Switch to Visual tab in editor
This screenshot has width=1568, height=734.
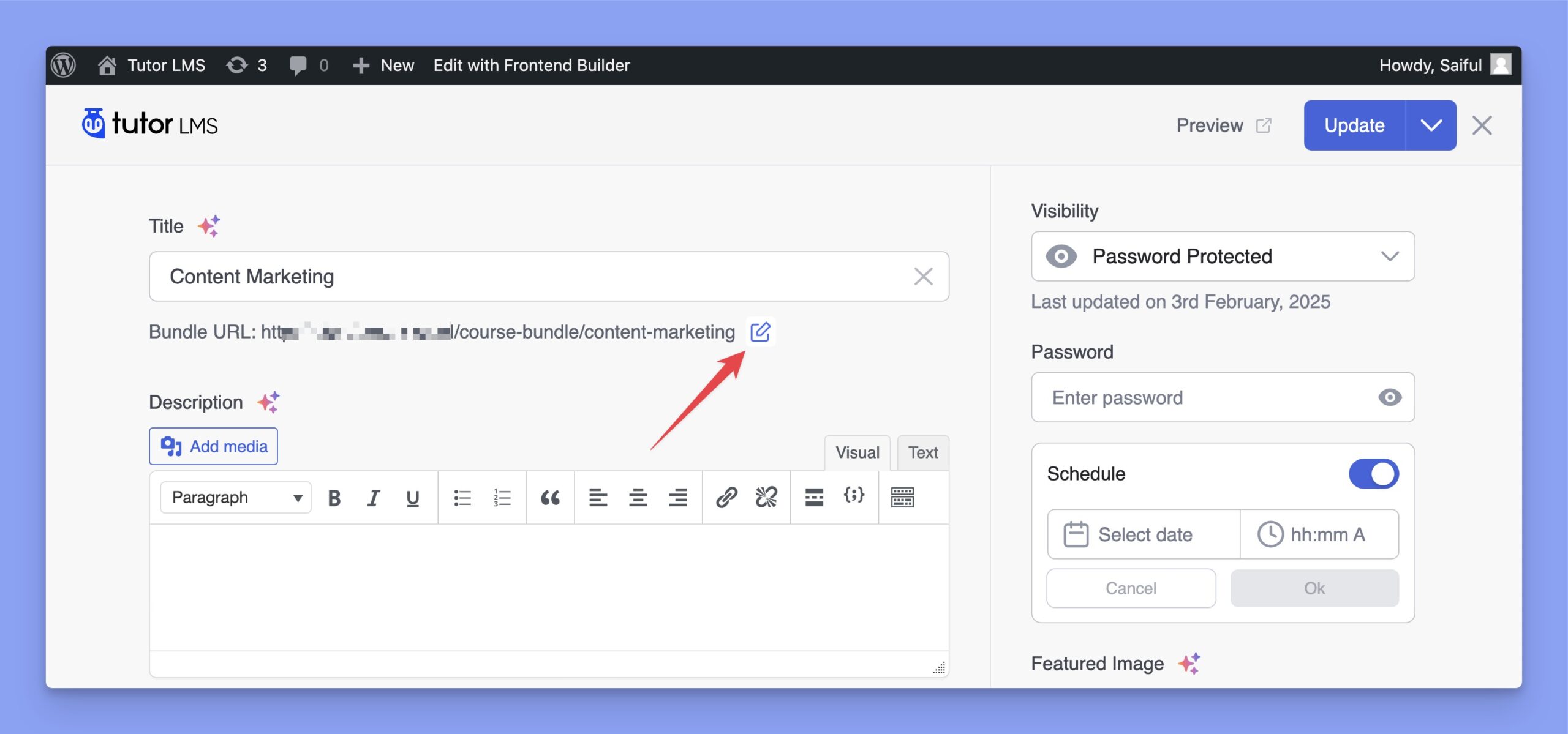[857, 453]
